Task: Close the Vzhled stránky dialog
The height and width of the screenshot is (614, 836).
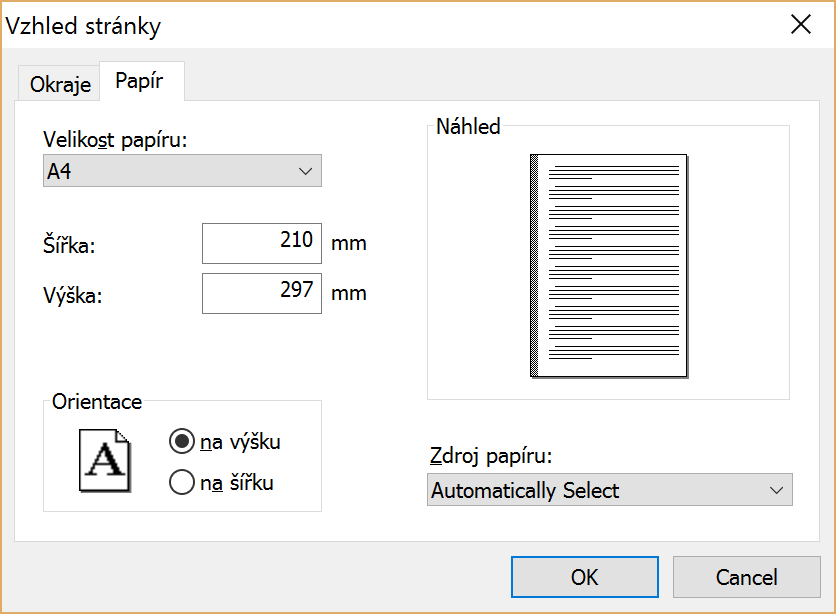Action: [800, 25]
